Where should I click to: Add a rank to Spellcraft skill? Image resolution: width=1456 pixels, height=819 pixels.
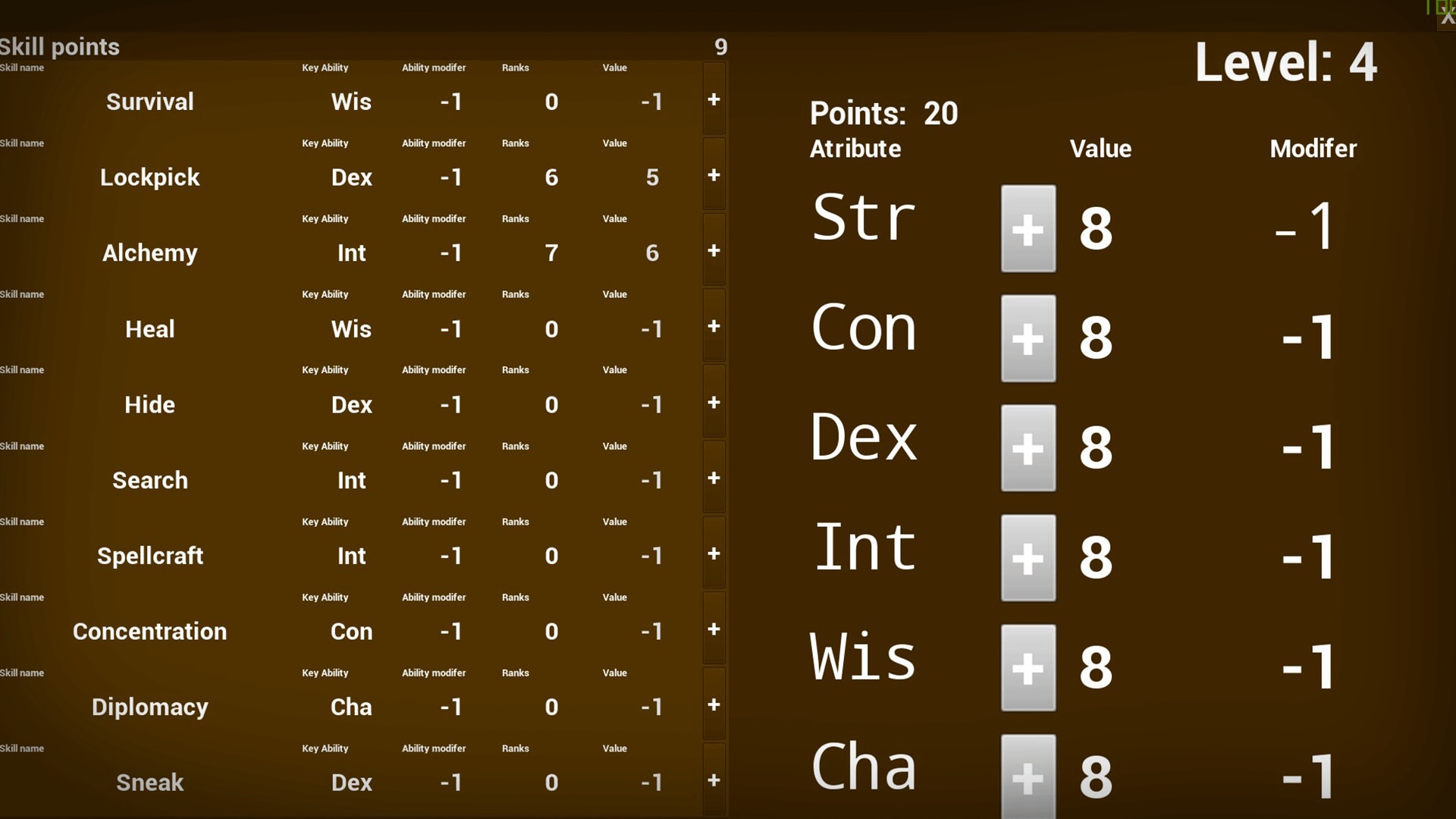click(714, 554)
